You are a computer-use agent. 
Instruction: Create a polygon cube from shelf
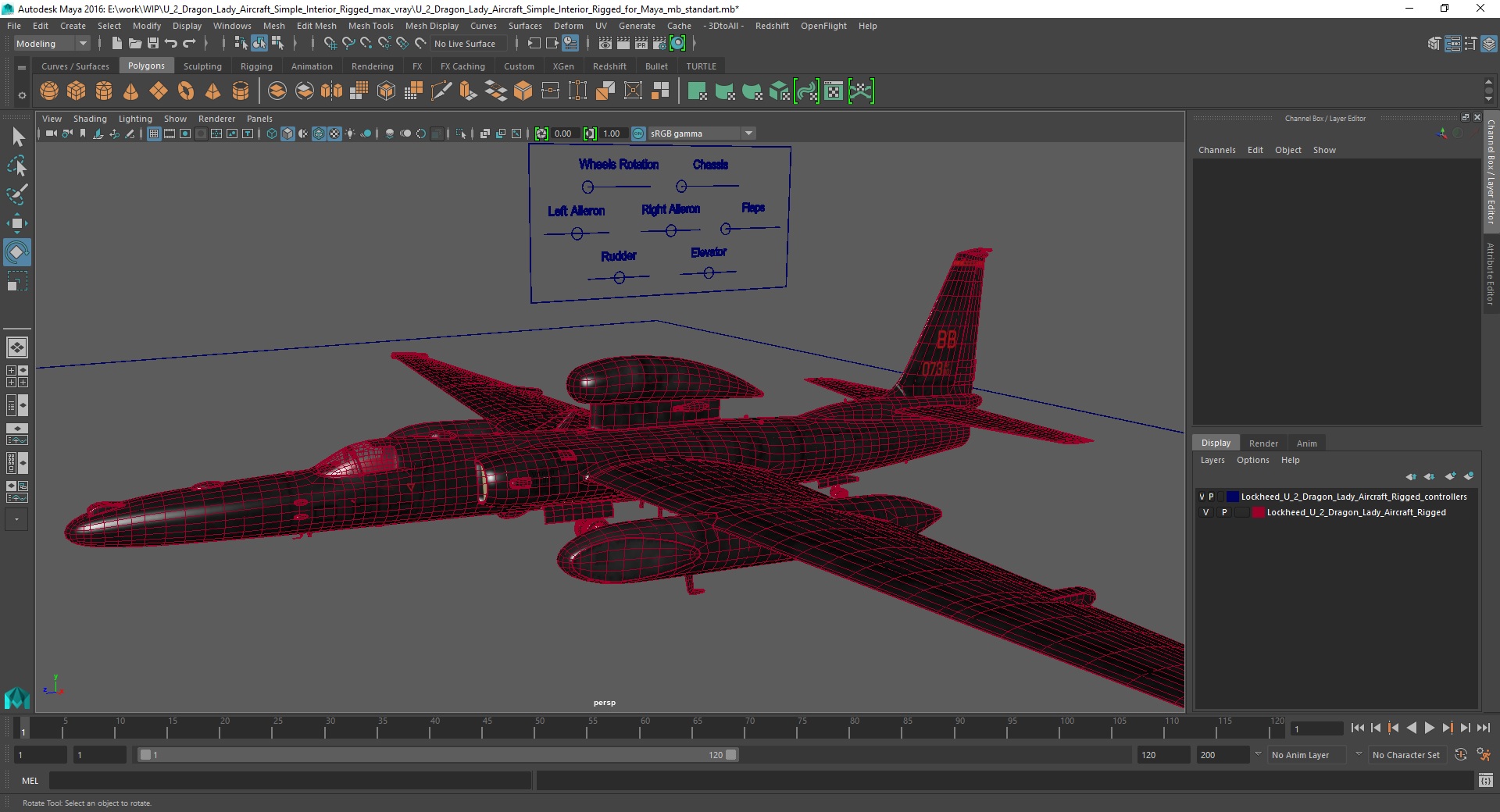(77, 91)
